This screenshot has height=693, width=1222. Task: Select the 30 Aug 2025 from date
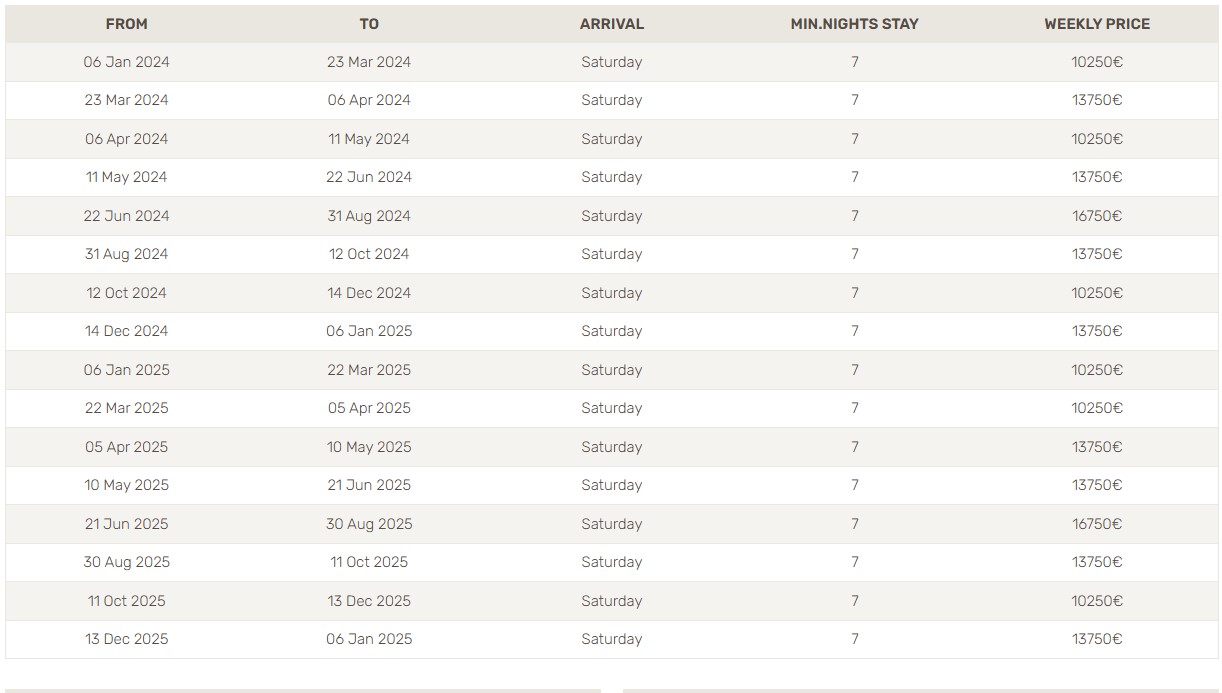(126, 562)
